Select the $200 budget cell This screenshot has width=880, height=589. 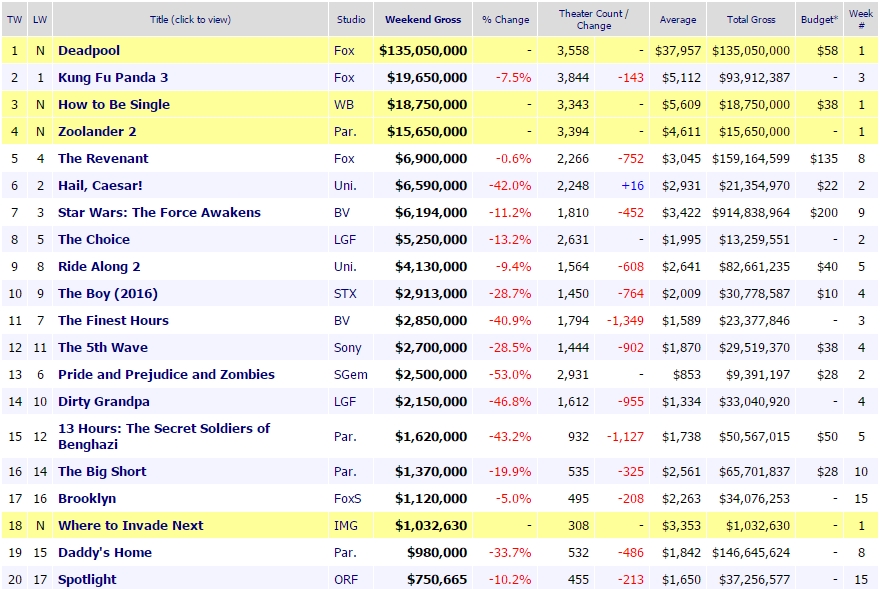point(824,212)
